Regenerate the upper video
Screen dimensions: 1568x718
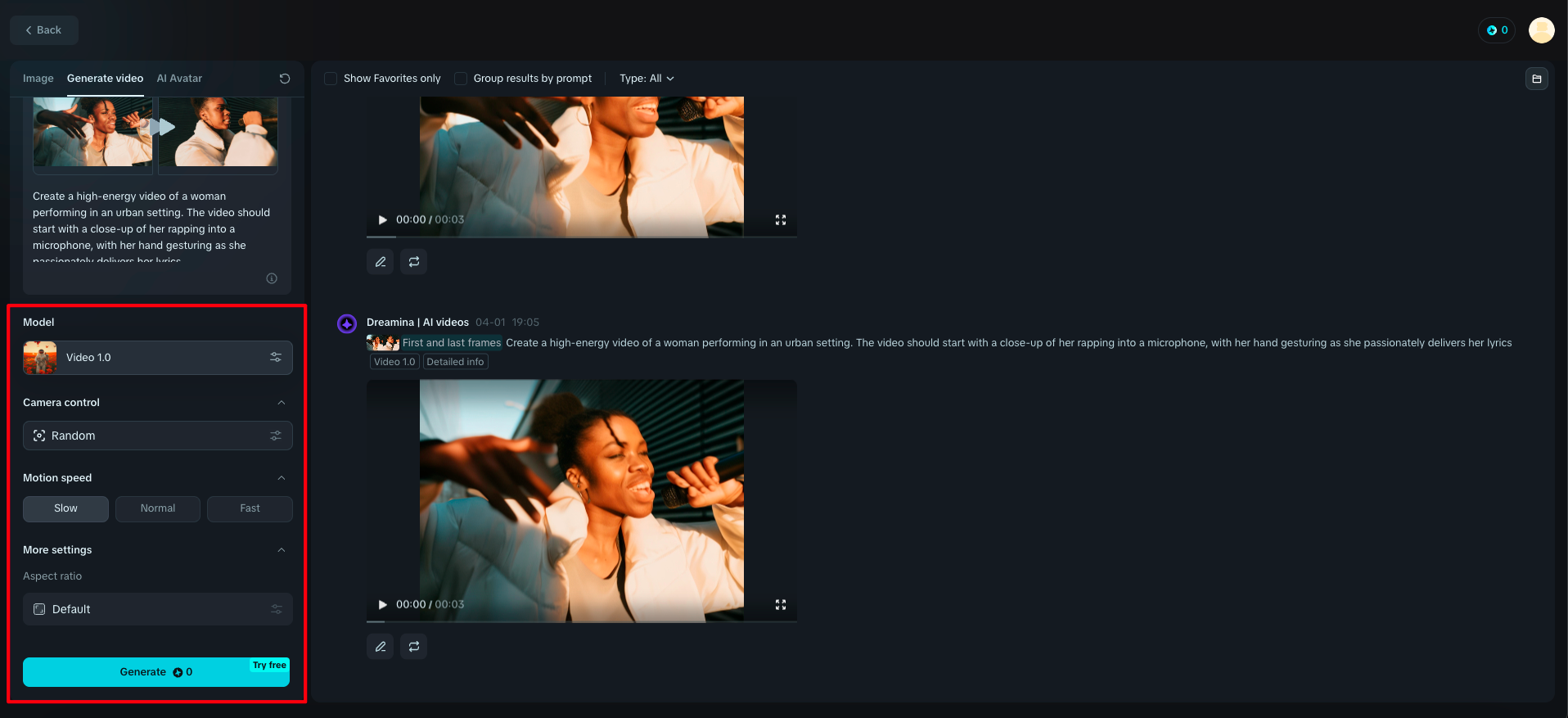click(414, 262)
